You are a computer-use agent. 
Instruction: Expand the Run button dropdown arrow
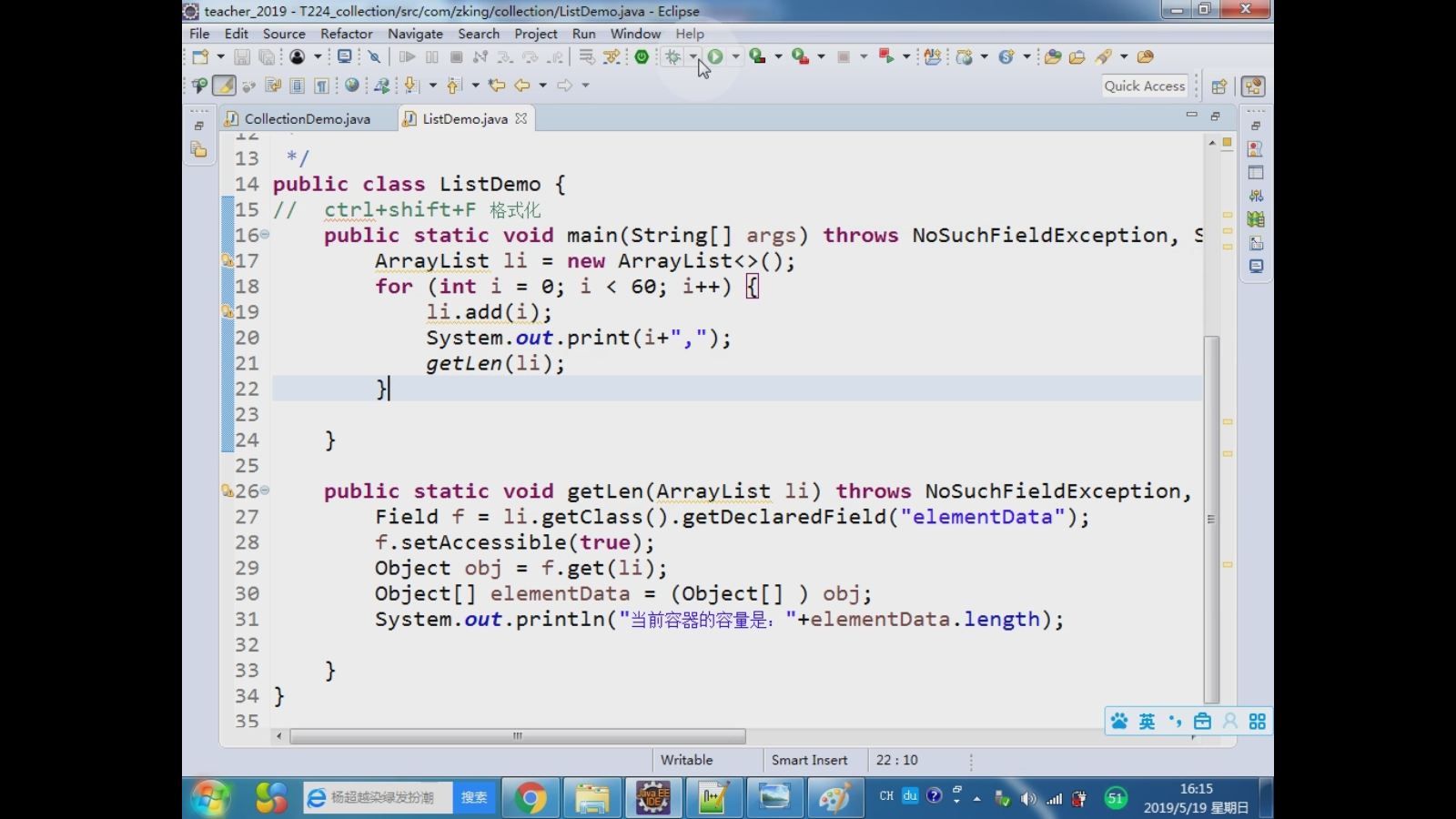735,56
